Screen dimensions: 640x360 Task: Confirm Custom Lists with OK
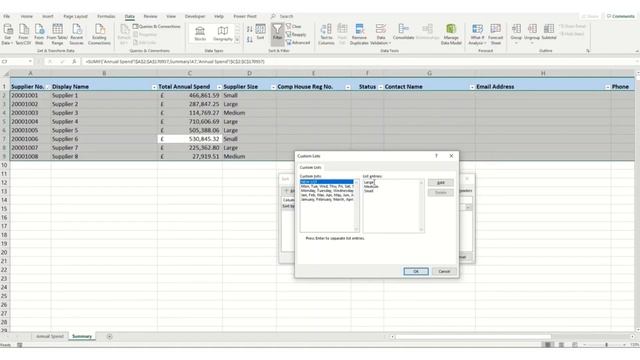pyautogui.click(x=416, y=271)
